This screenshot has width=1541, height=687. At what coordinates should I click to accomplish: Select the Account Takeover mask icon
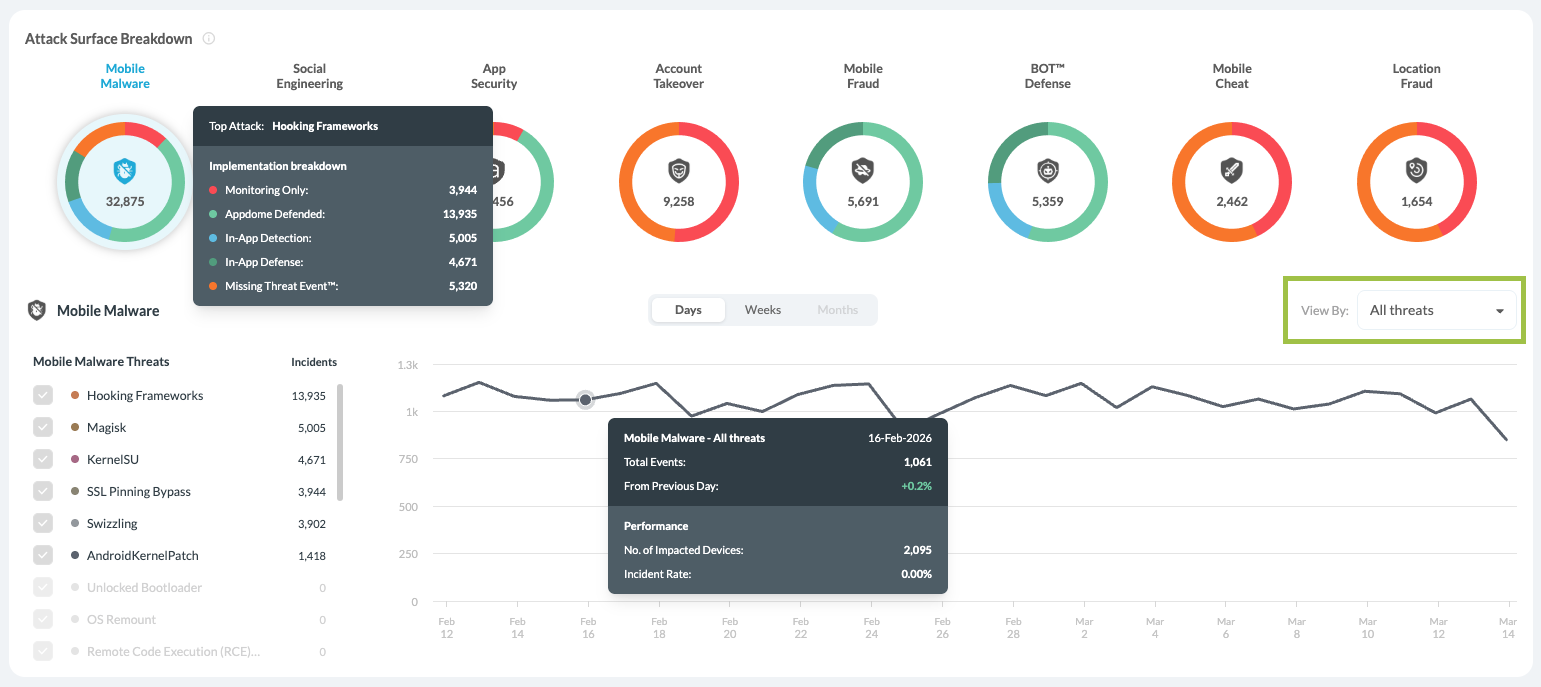pyautogui.click(x=678, y=171)
